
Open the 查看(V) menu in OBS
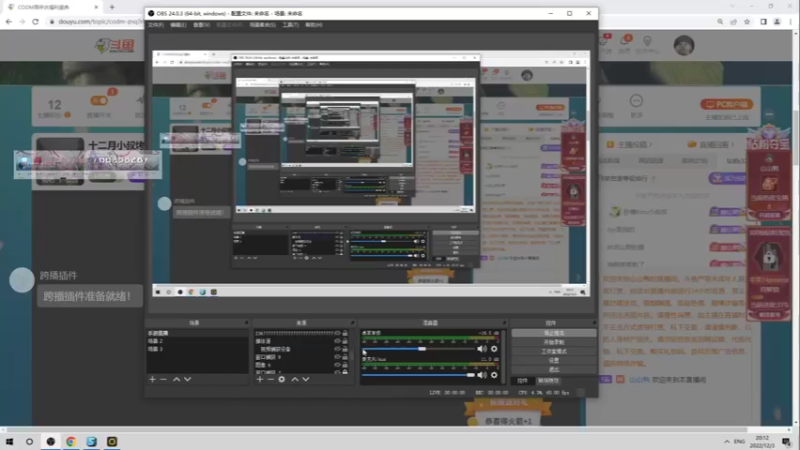tap(201, 25)
